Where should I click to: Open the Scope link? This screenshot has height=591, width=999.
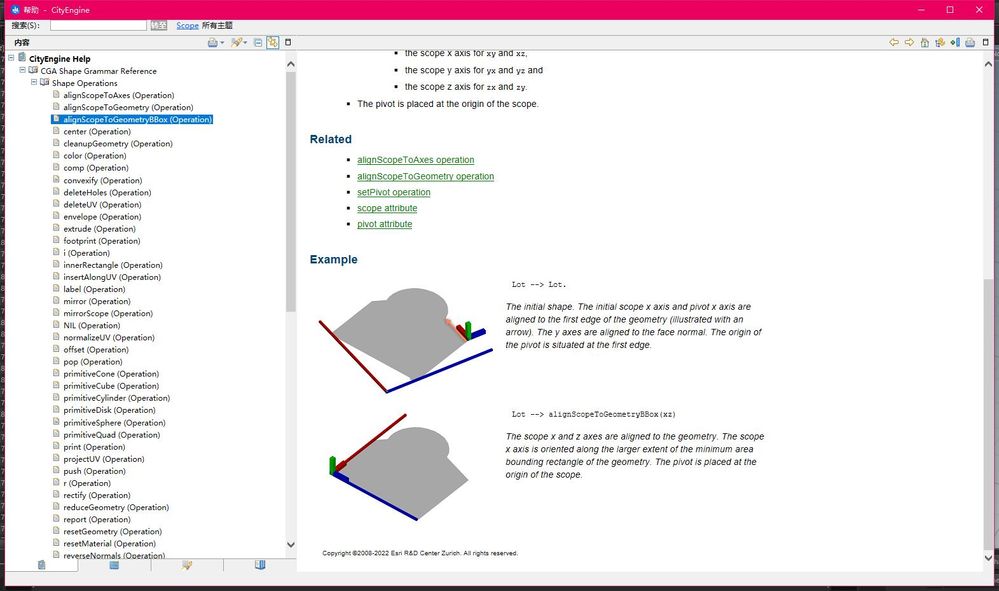(x=187, y=25)
